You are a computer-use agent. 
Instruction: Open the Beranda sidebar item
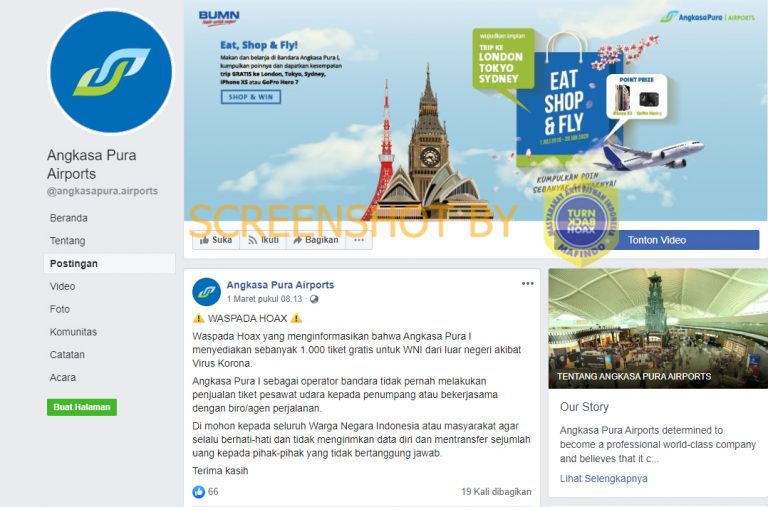click(69, 218)
